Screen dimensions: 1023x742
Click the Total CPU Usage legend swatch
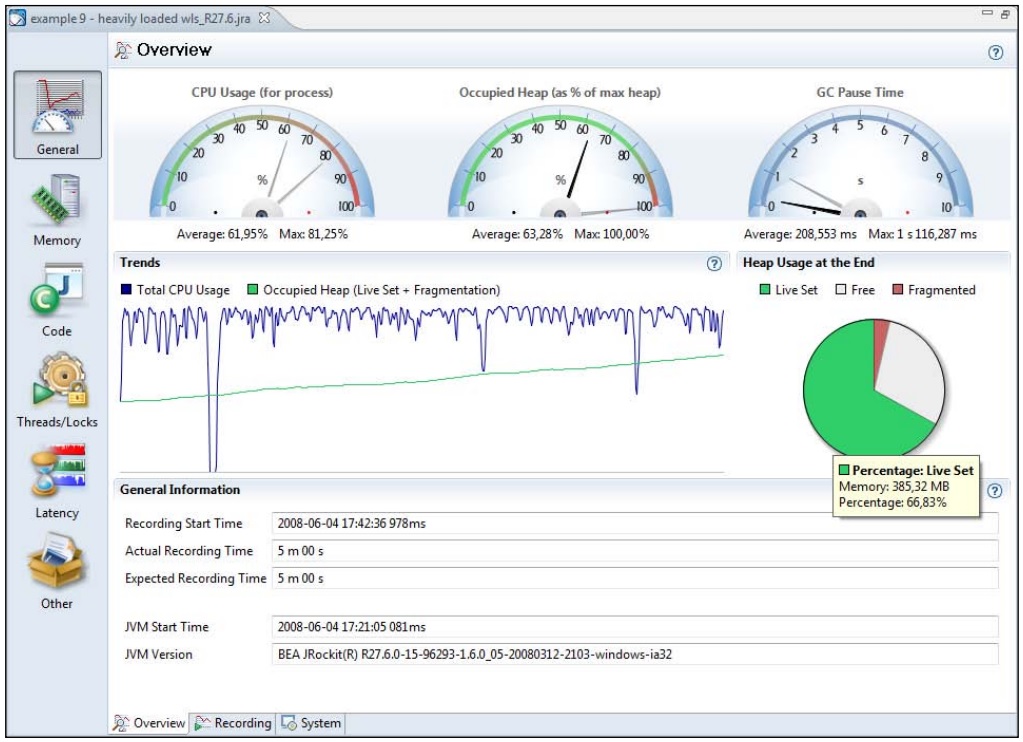click(x=127, y=289)
